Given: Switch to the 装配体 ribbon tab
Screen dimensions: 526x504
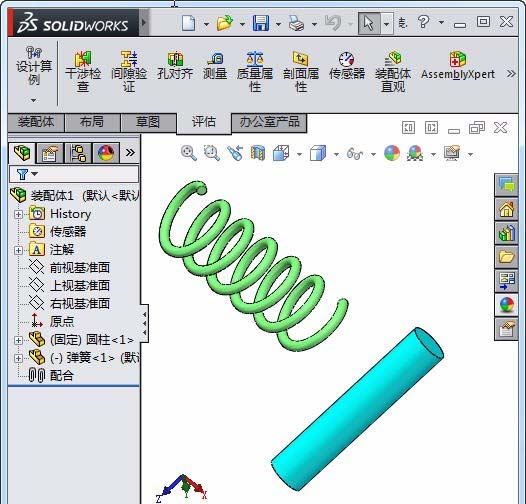Looking at the screenshot, I should (36, 122).
